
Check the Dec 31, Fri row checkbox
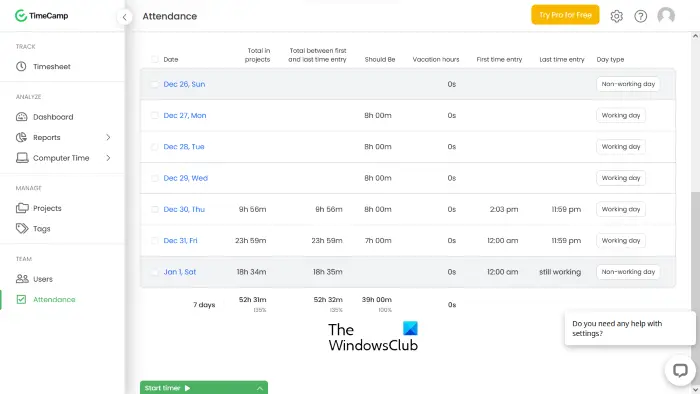click(154, 241)
